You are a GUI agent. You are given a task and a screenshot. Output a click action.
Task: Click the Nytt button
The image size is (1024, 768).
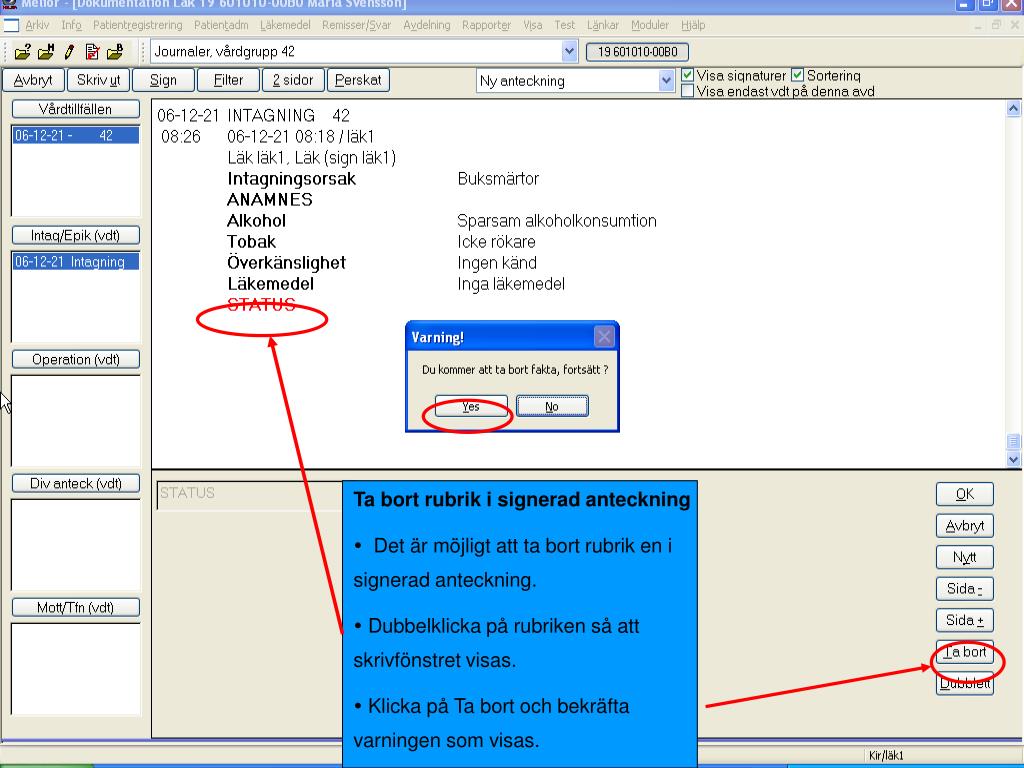[x=965, y=557]
